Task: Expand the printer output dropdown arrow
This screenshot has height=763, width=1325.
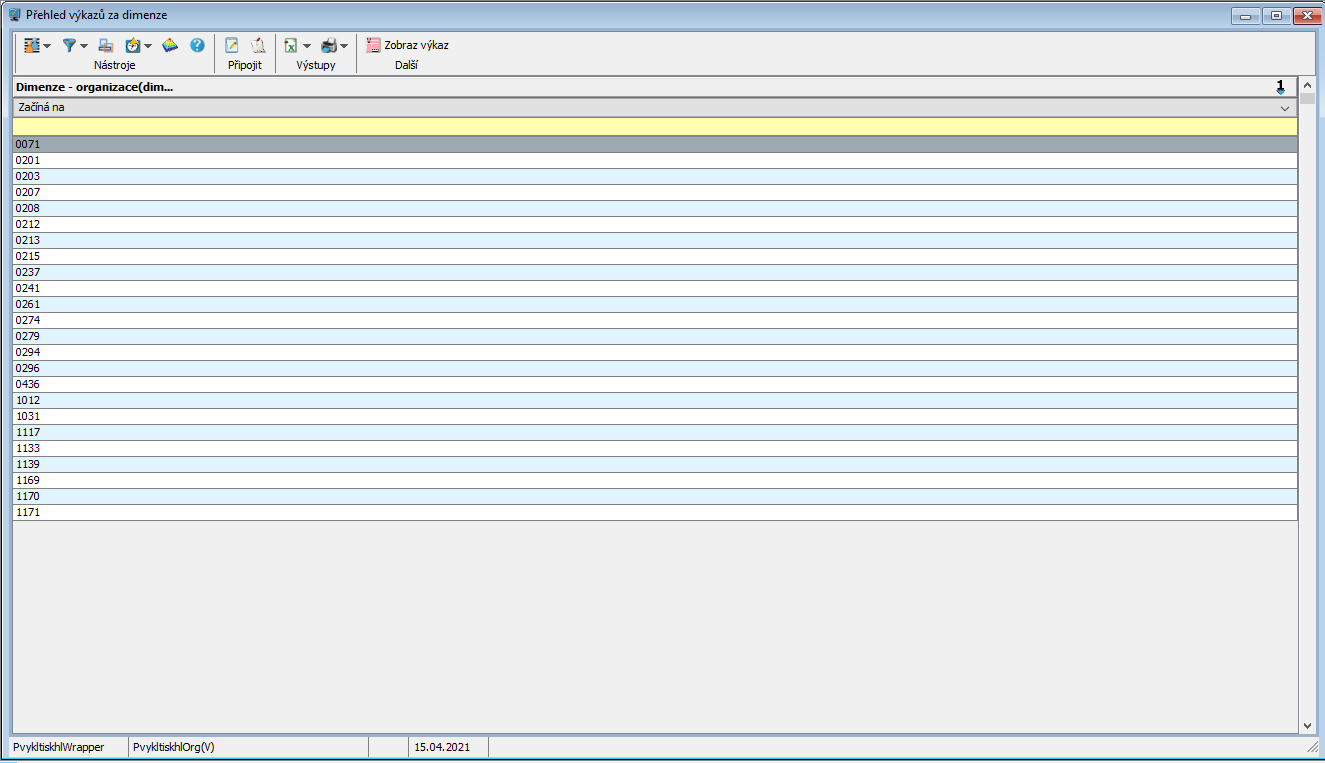Action: [344, 46]
